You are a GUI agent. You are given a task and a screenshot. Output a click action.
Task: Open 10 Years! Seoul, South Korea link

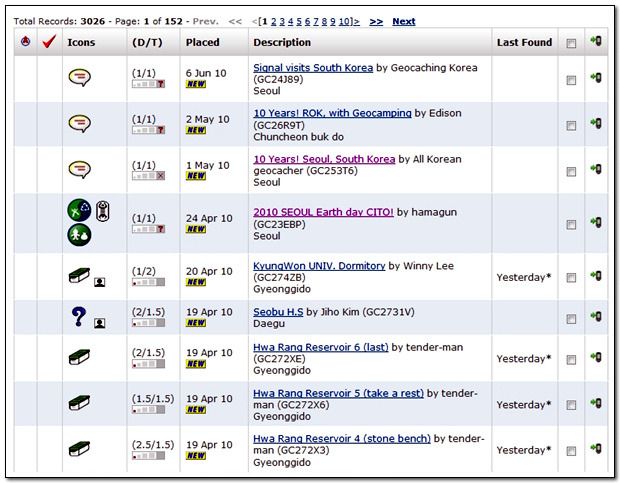coord(324,159)
